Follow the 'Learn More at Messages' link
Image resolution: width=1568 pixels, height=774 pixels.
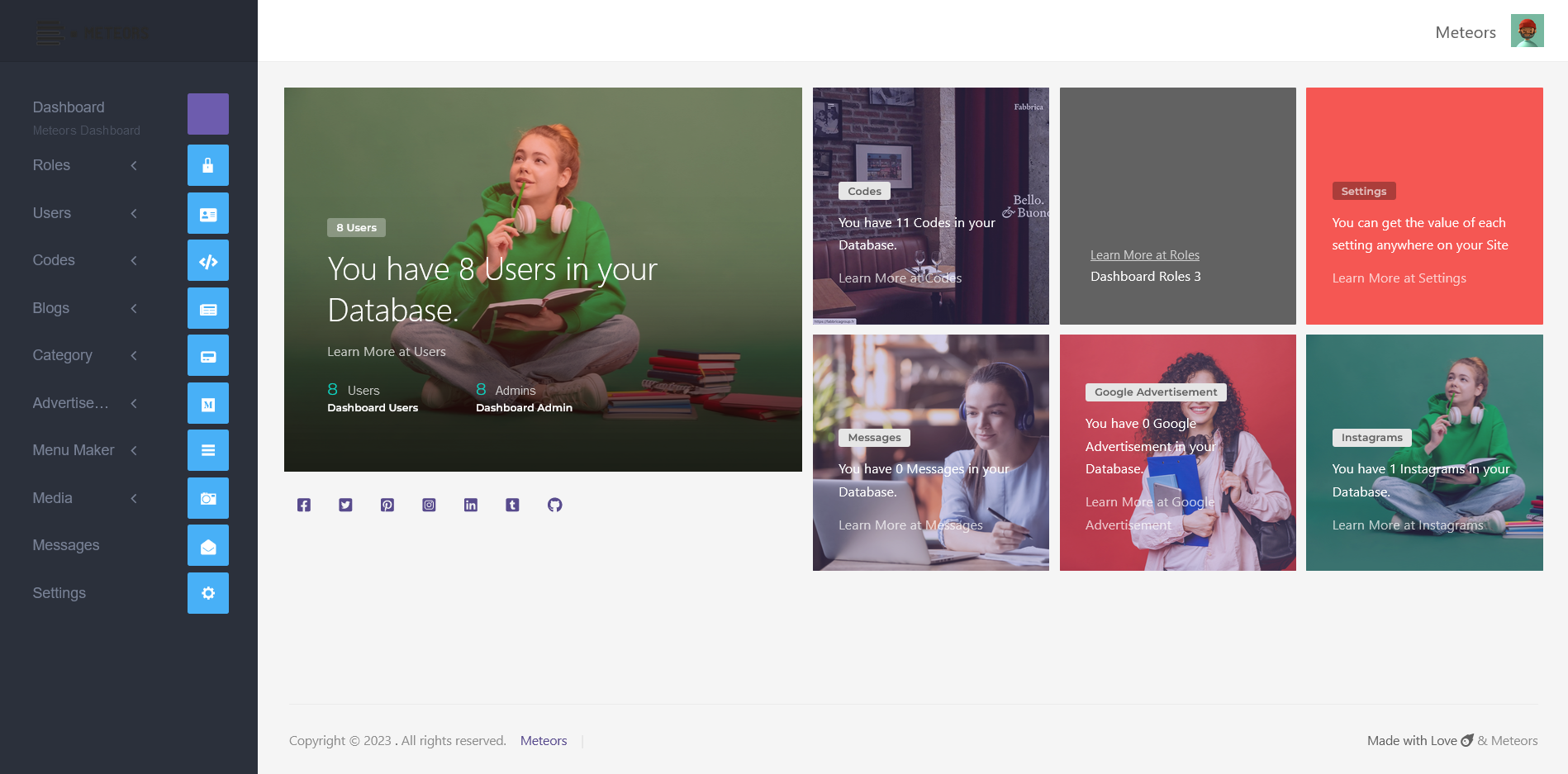pyautogui.click(x=911, y=525)
